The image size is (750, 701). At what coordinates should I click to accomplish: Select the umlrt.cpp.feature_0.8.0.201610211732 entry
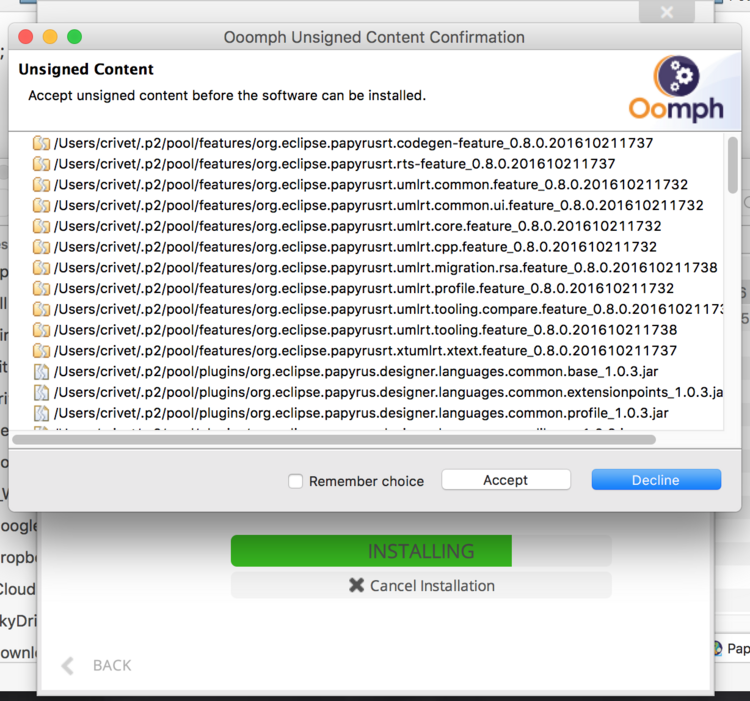(x=355, y=247)
